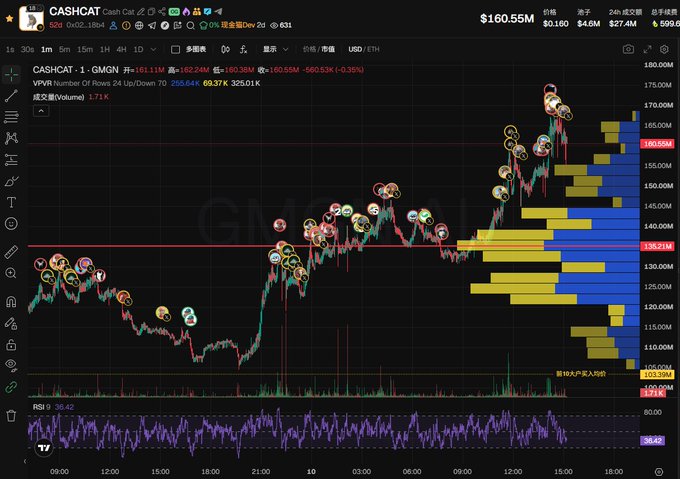The image size is (680, 479).
Task: Collapse the indicator legend chevron
Action: point(41,111)
